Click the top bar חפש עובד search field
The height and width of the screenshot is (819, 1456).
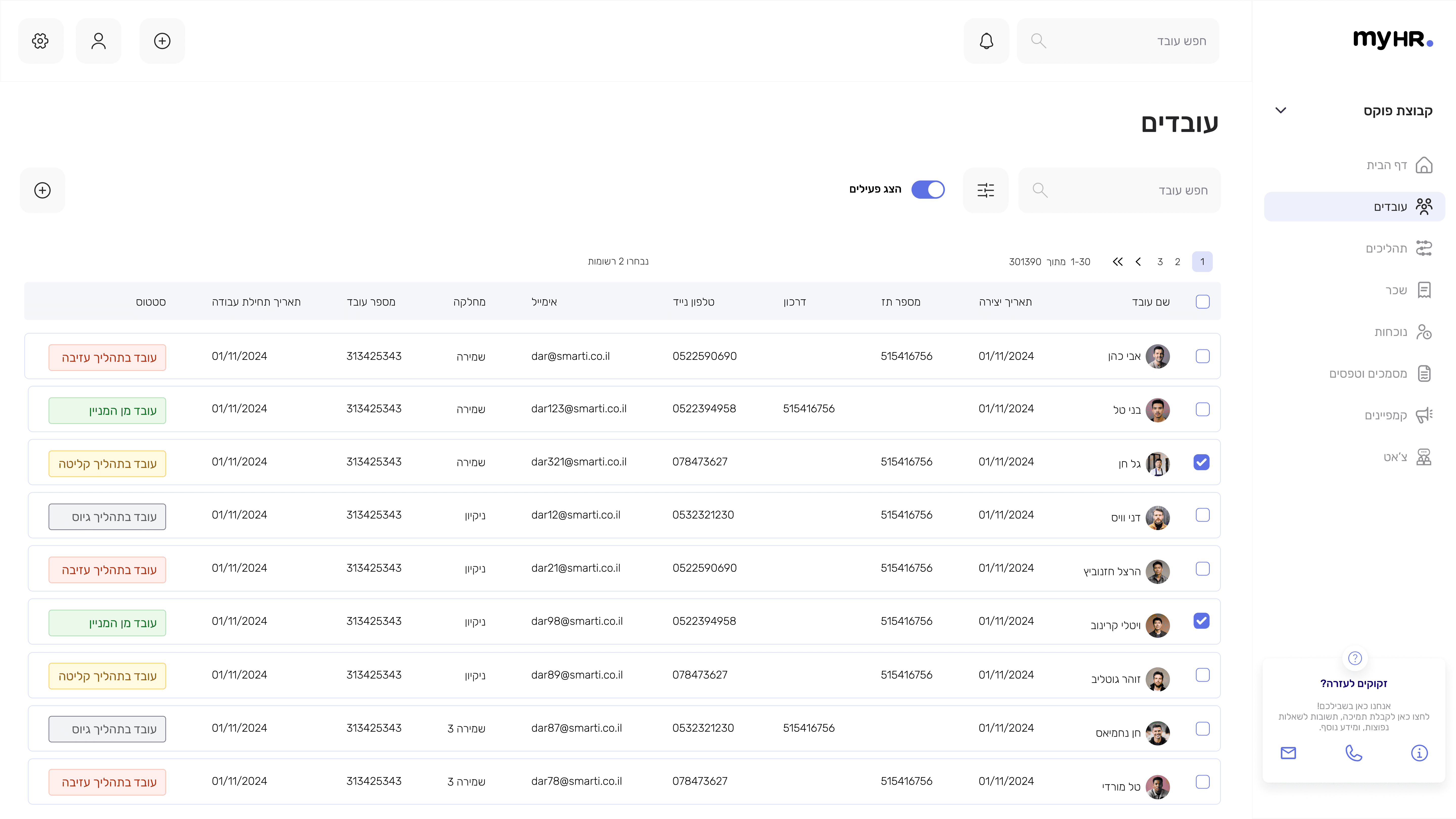pyautogui.click(x=1118, y=41)
